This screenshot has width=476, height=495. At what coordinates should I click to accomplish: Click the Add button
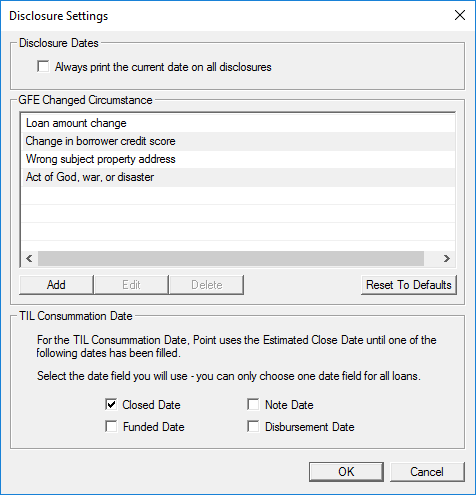pyautogui.click(x=56, y=285)
